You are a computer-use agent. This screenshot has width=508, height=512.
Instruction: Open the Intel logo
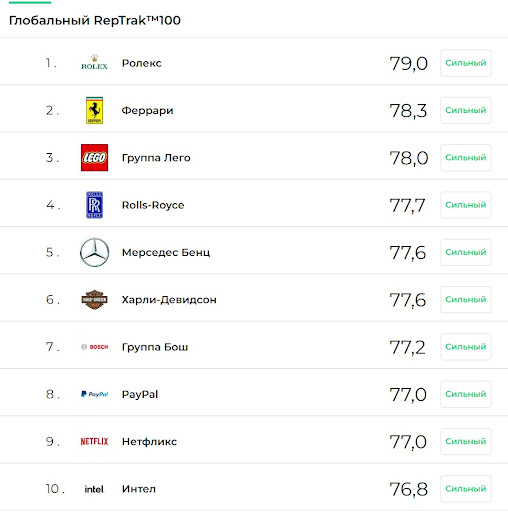94,489
